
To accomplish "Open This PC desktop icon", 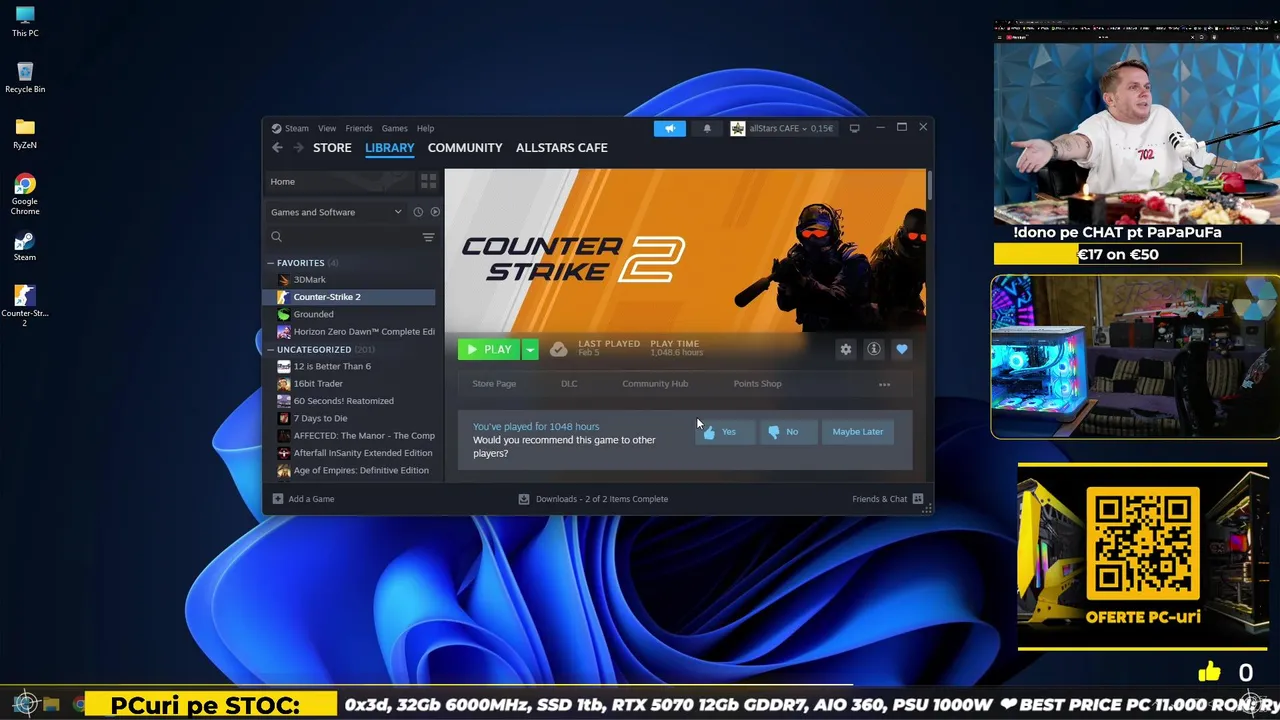I will click(25, 22).
